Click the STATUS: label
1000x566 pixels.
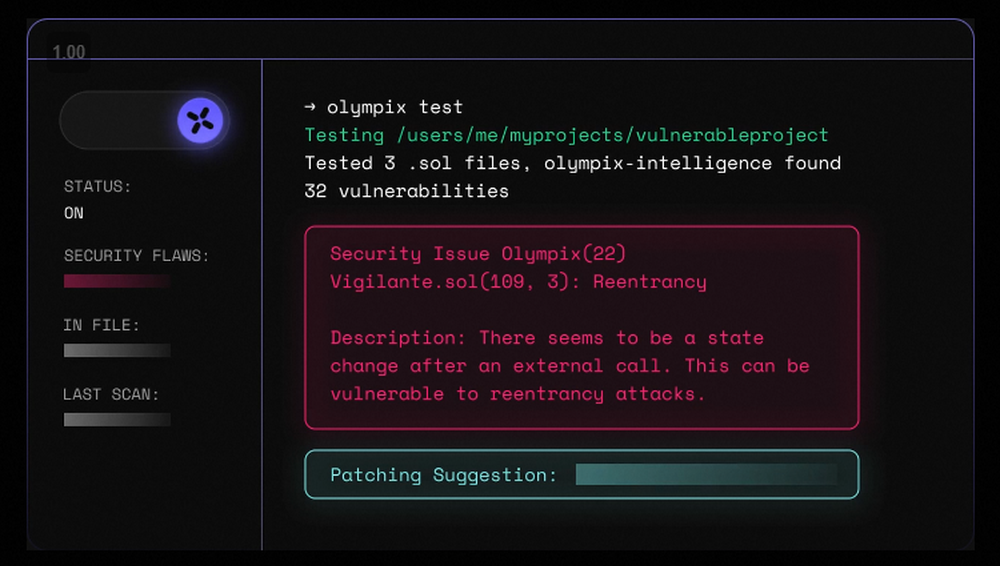(97, 186)
